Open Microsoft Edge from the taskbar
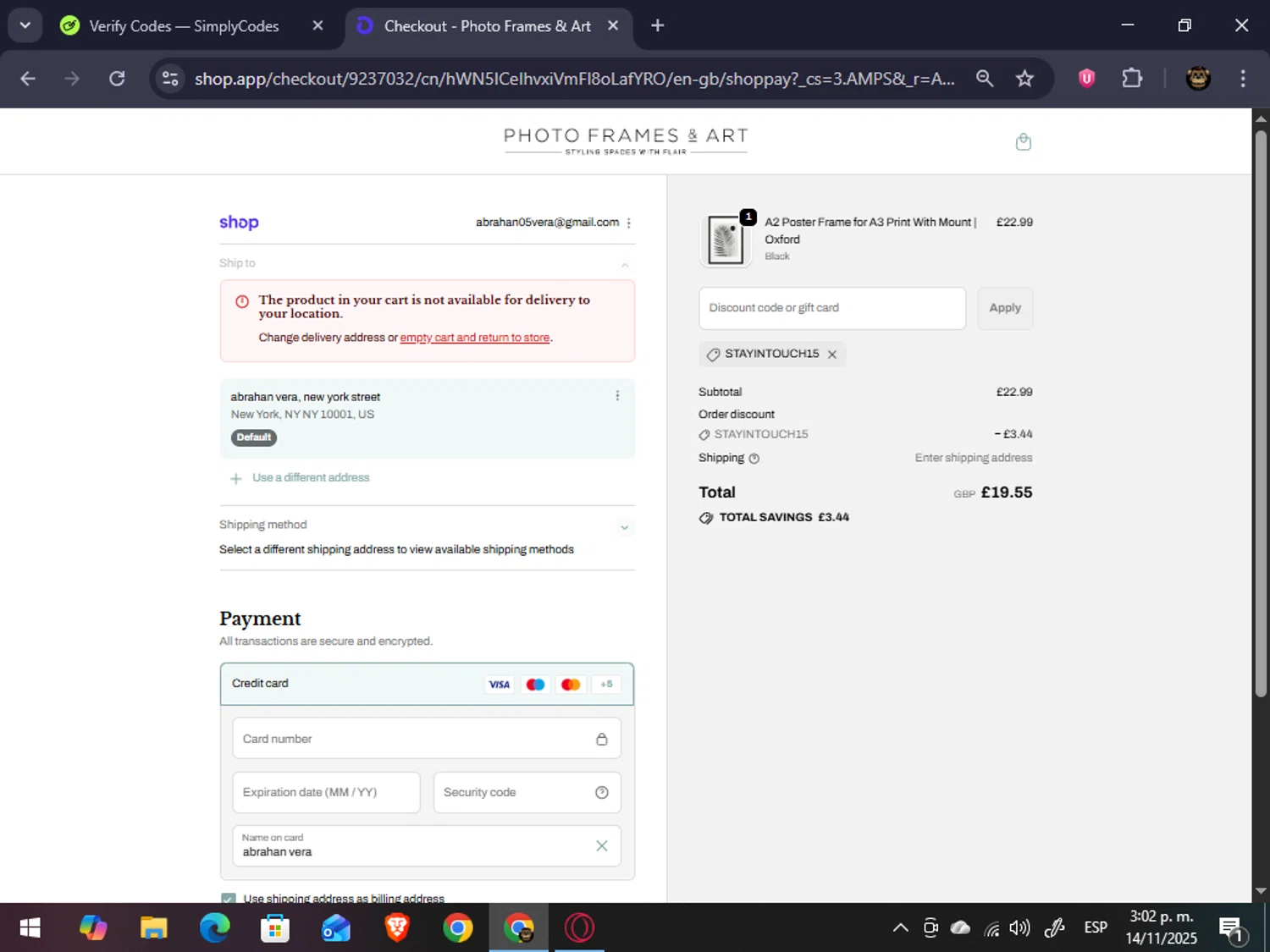The image size is (1270, 952). click(x=214, y=927)
